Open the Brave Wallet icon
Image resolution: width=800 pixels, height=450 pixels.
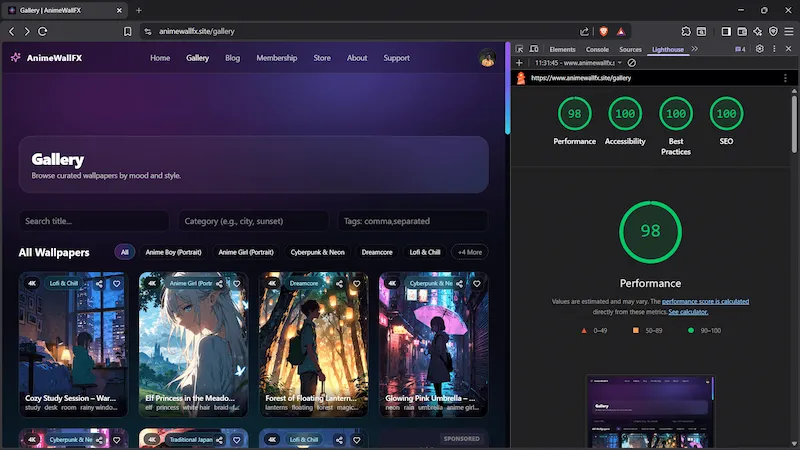point(742,32)
